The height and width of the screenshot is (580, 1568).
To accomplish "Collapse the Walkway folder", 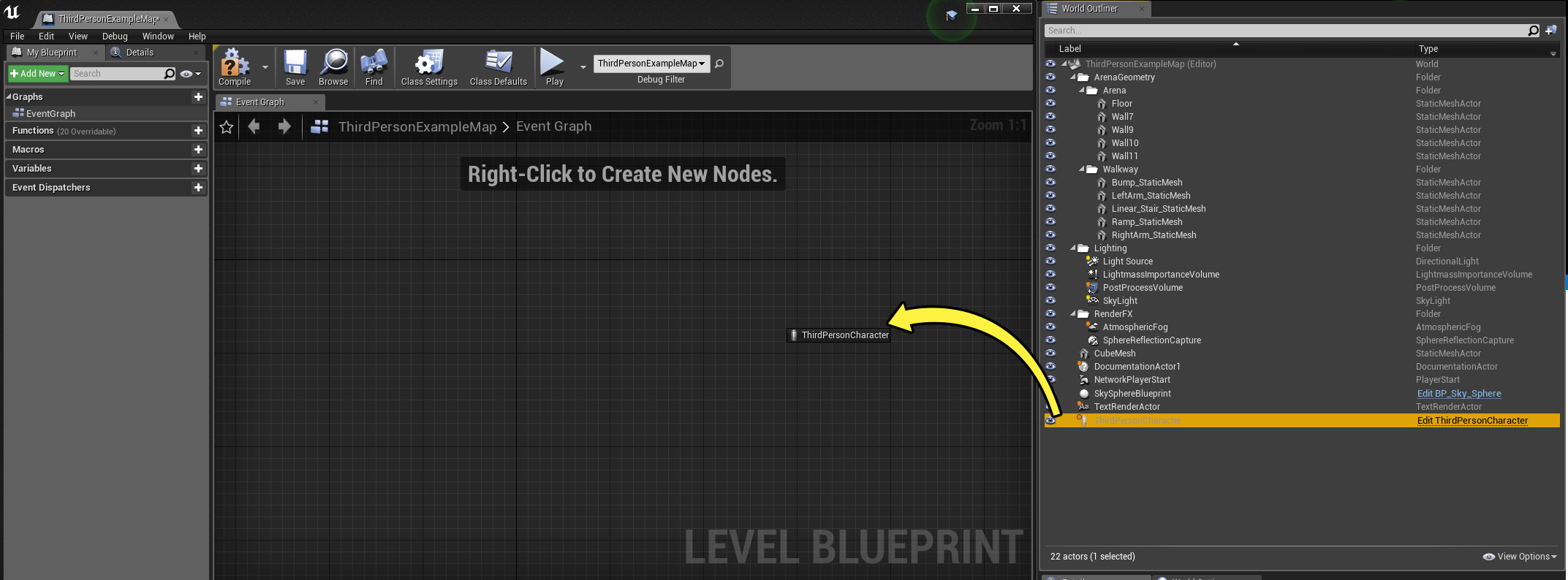I will (1082, 169).
